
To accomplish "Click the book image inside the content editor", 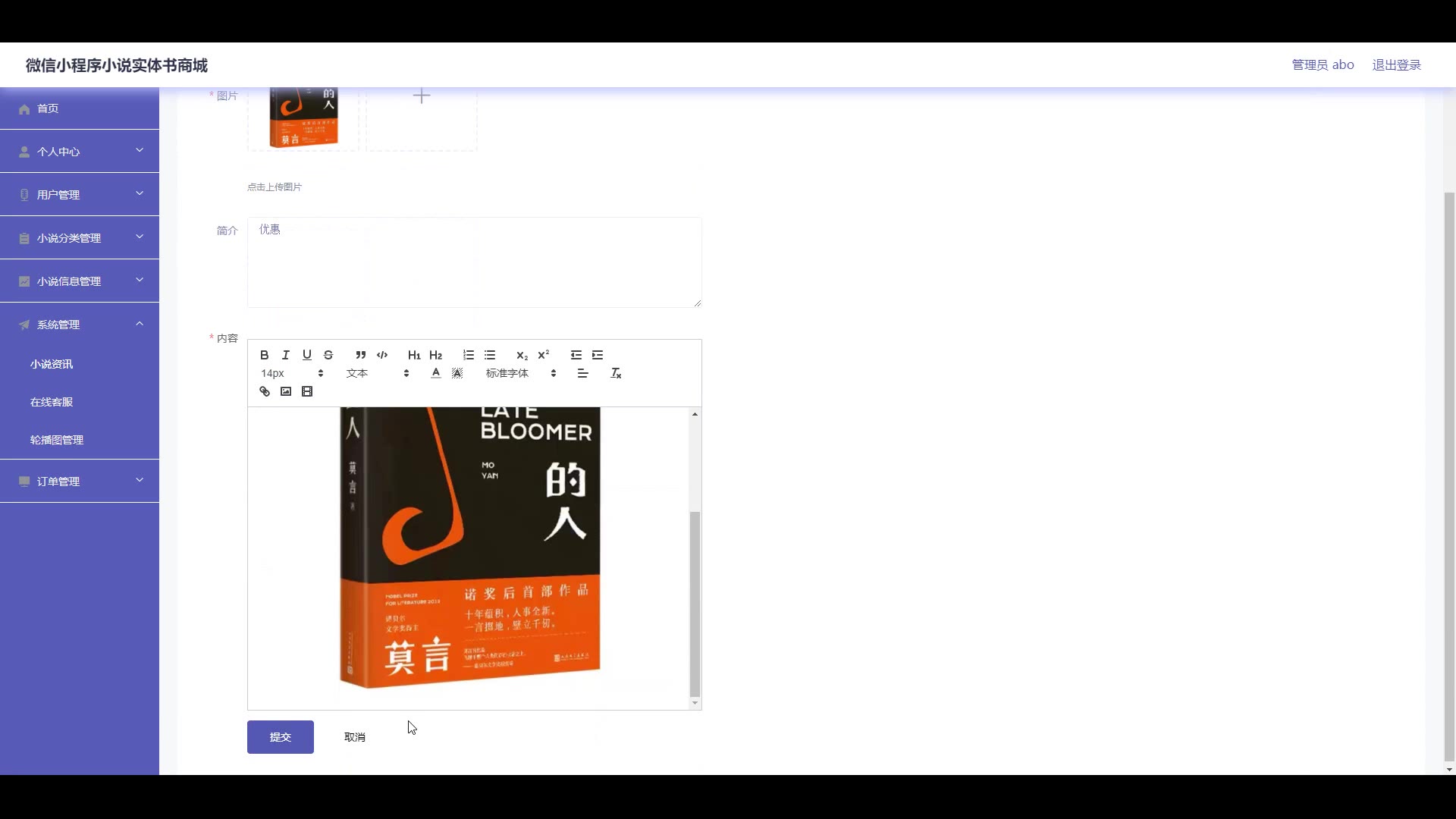I will pyautogui.click(x=470, y=548).
